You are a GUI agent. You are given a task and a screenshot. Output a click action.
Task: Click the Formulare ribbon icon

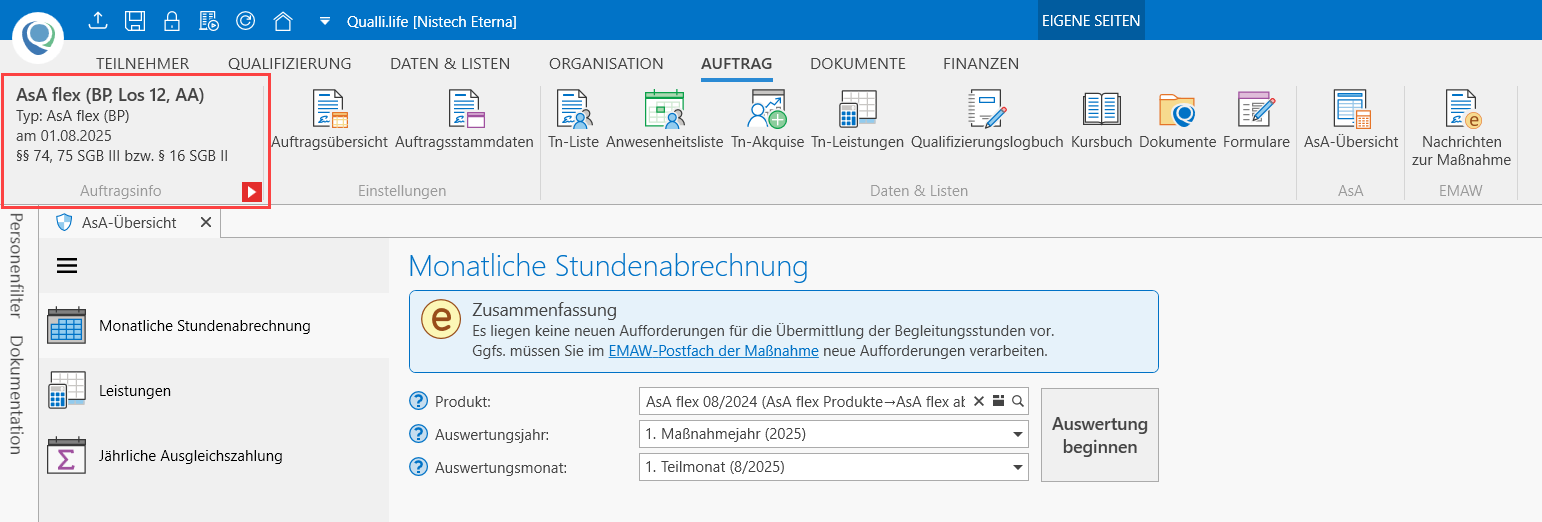pyautogui.click(x=1256, y=119)
